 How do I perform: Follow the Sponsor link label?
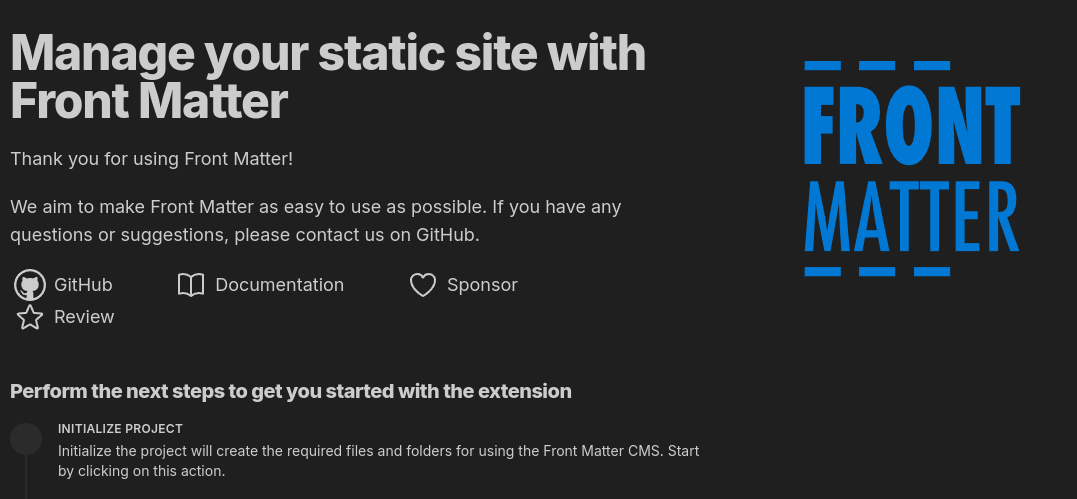pos(482,285)
